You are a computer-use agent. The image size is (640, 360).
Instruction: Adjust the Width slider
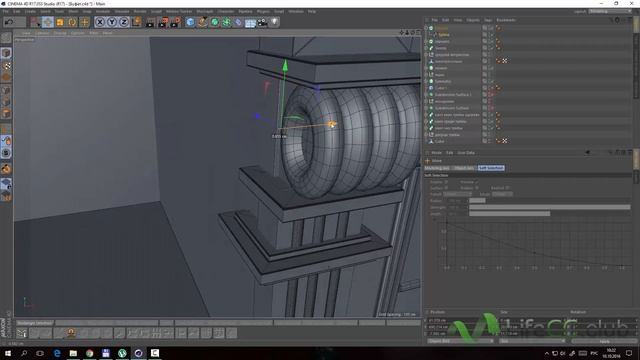(x=549, y=214)
